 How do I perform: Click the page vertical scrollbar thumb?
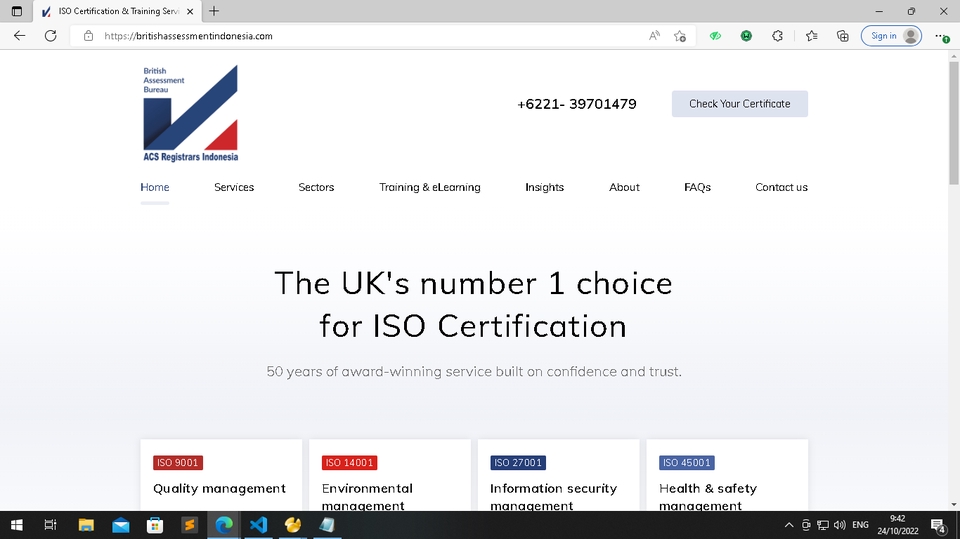[x=954, y=122]
